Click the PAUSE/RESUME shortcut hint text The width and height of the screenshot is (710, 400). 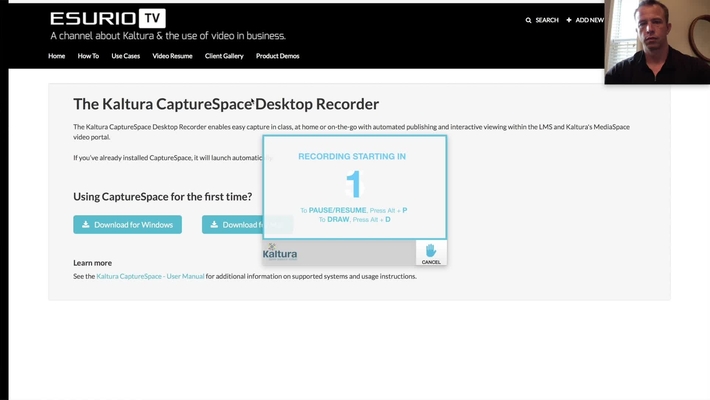[354, 210]
